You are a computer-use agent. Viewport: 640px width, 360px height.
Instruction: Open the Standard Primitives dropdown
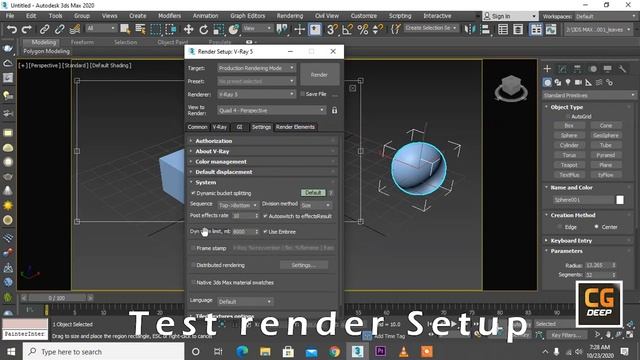click(x=589, y=95)
